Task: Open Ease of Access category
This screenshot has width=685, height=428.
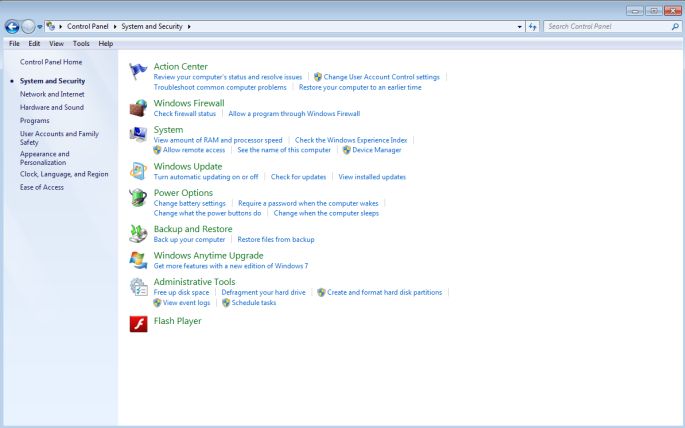Action: (x=42, y=187)
